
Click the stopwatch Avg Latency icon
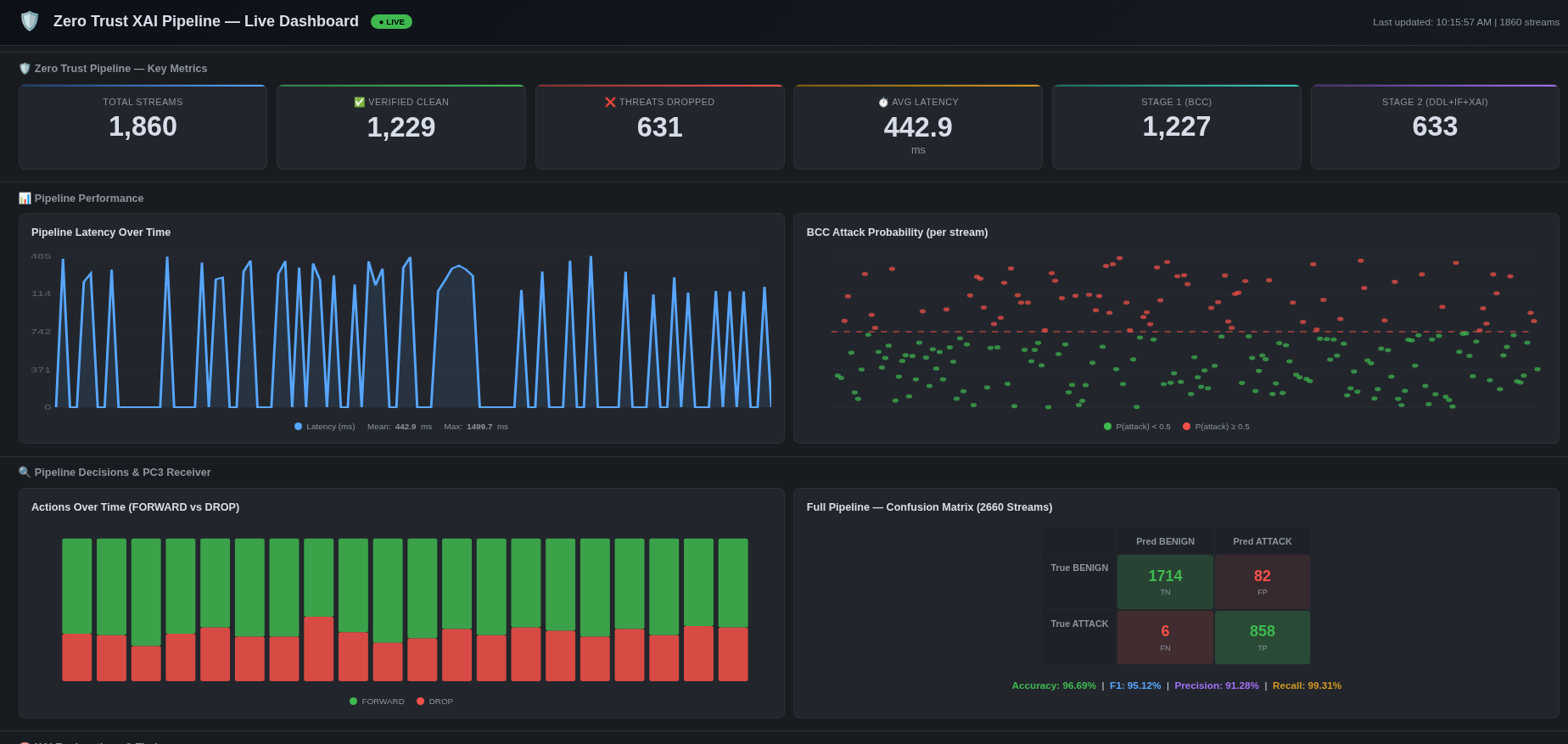click(883, 102)
